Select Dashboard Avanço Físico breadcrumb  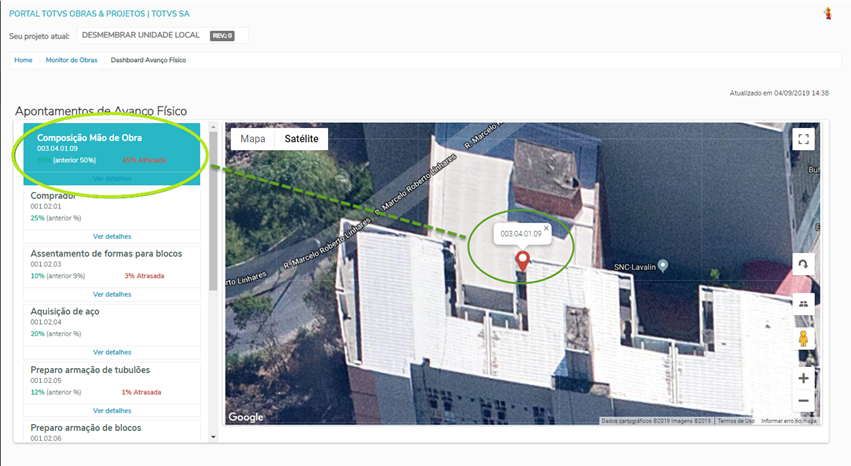148,60
